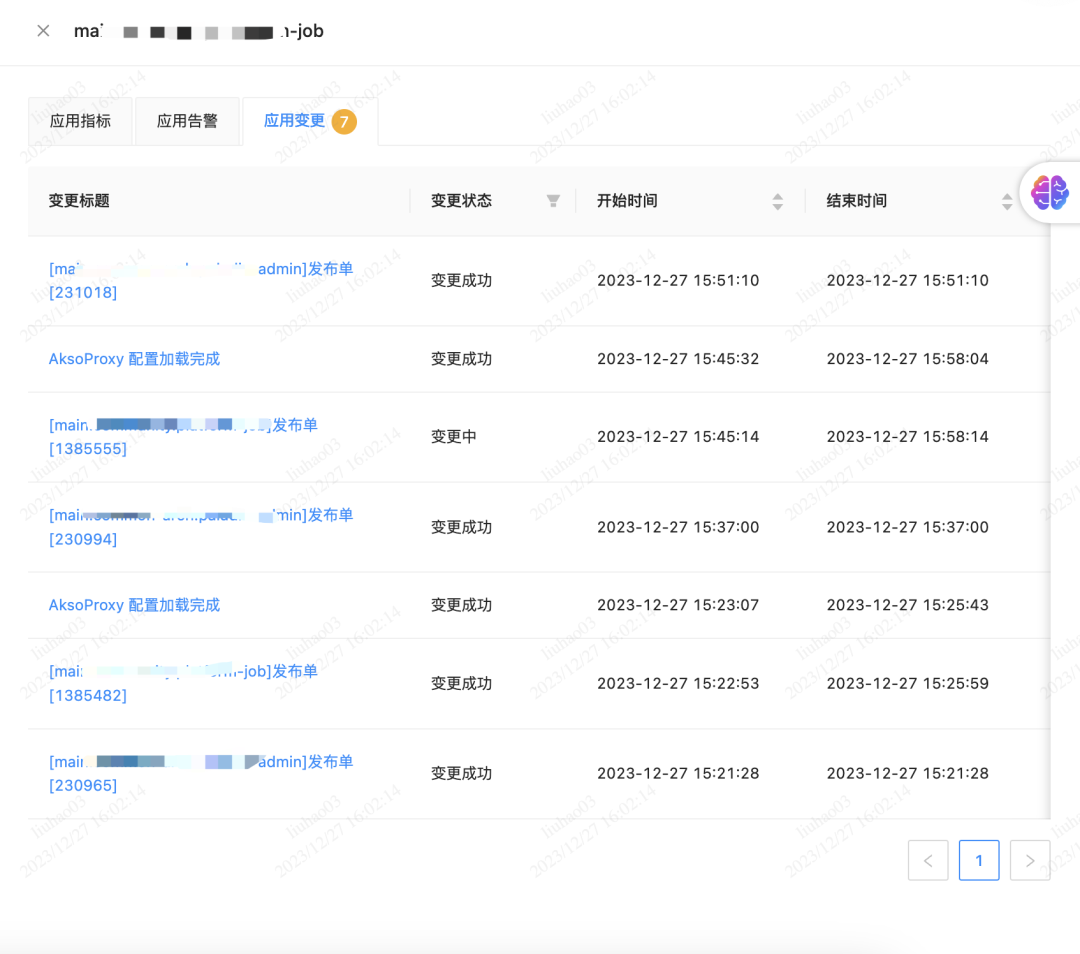This screenshot has height=954, width=1080.
Task: Open release order link [1385482]
Action: (183, 683)
